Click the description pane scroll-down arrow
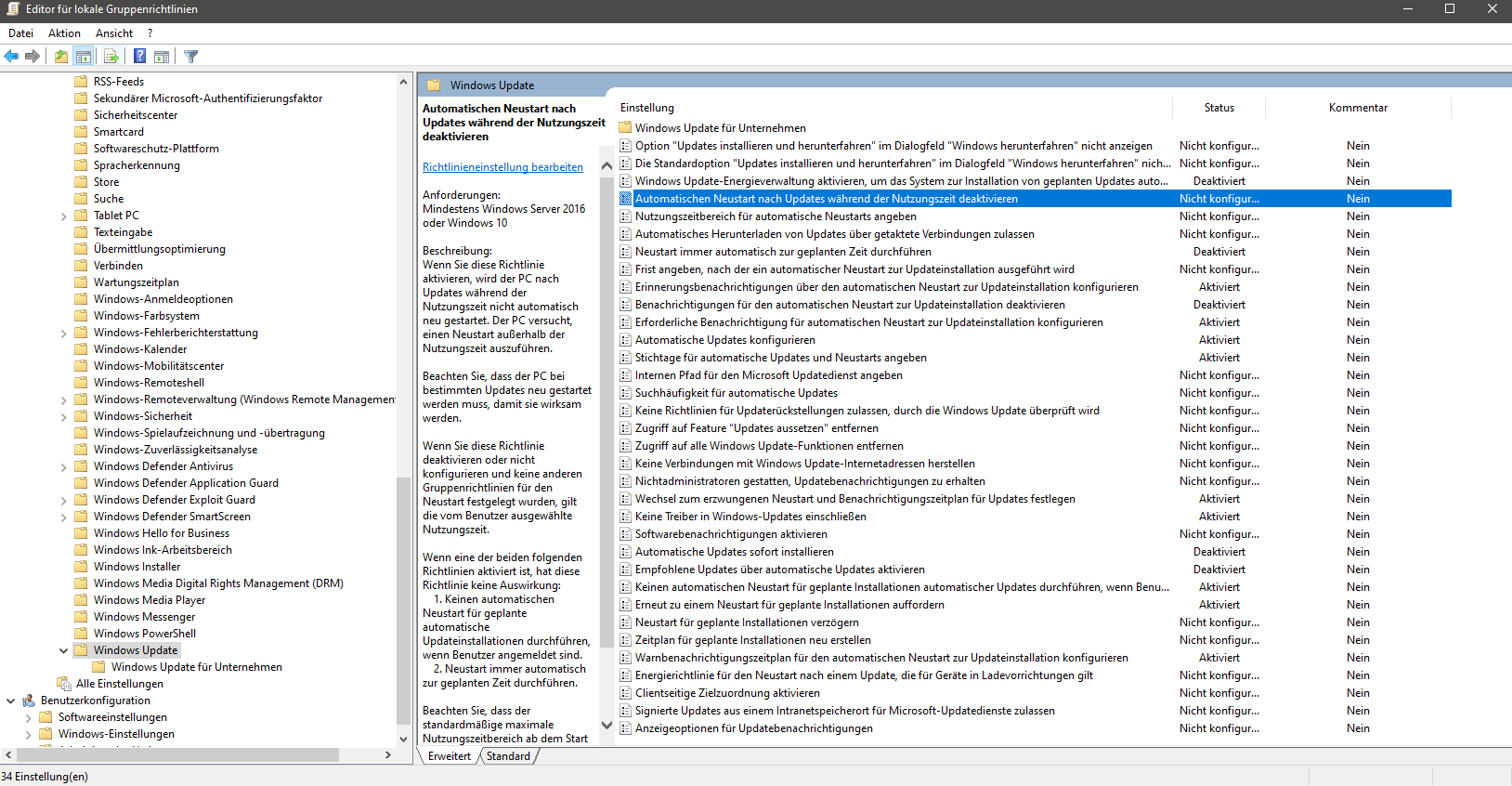 [x=606, y=726]
